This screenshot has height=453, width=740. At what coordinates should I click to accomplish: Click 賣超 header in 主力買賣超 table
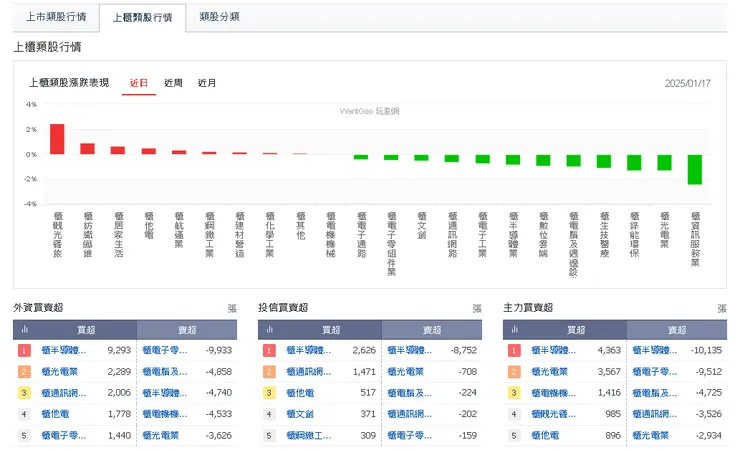[677, 330]
